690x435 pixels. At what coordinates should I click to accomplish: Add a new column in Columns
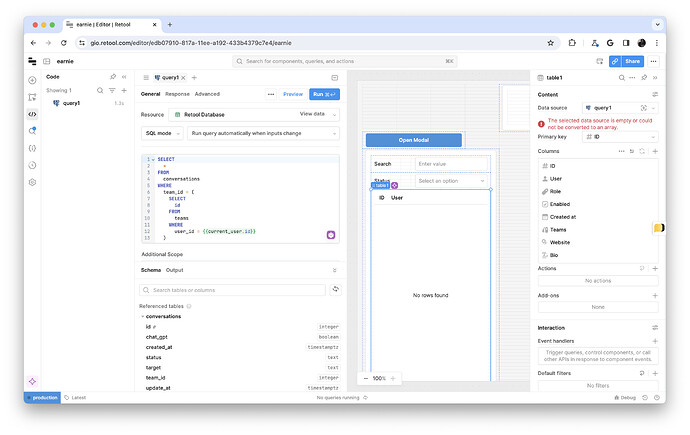(655, 151)
